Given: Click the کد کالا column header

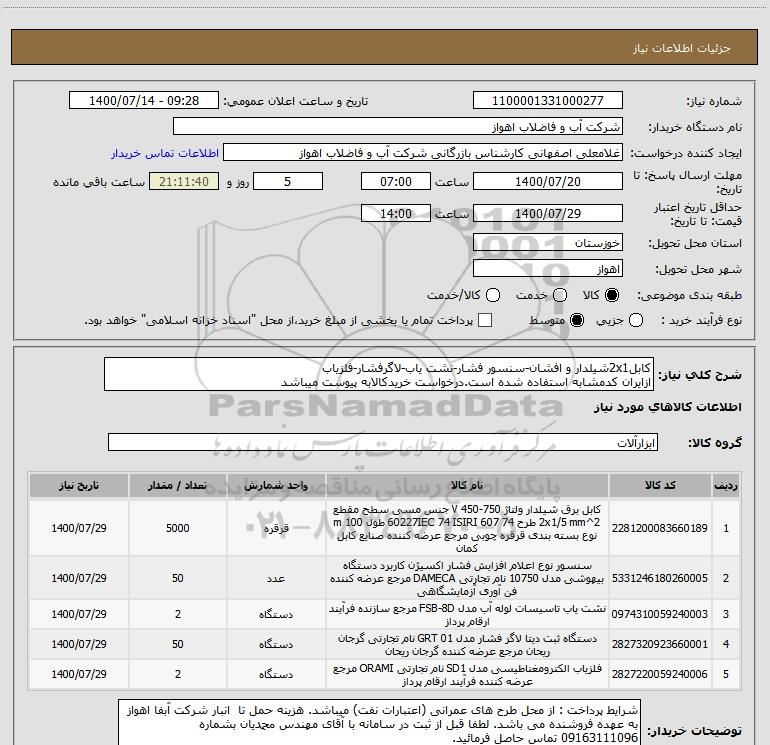Looking at the screenshot, I should click(660, 486).
